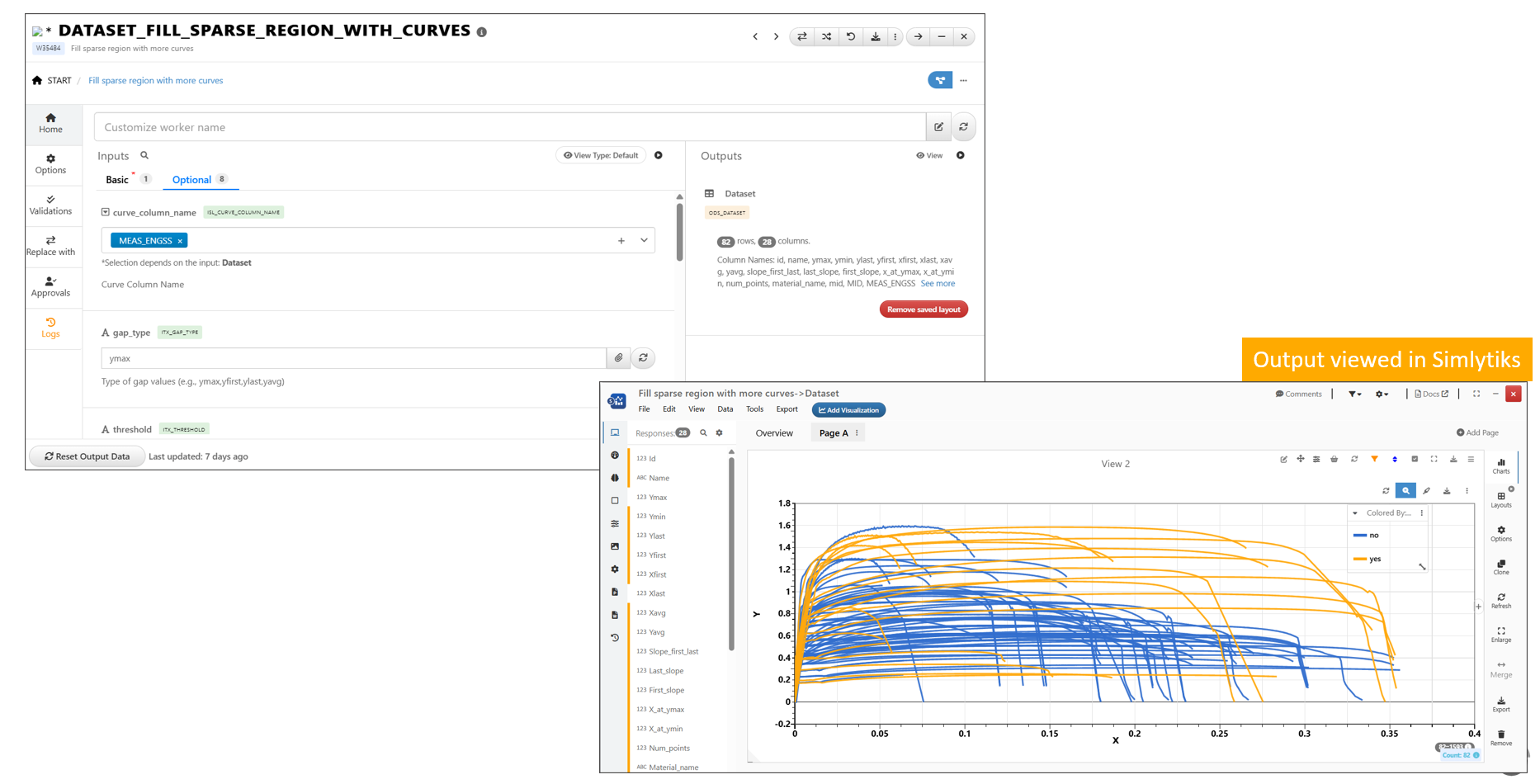
Task: Open the filter dropdown in Simlytiks title bar
Action: coord(1354,394)
